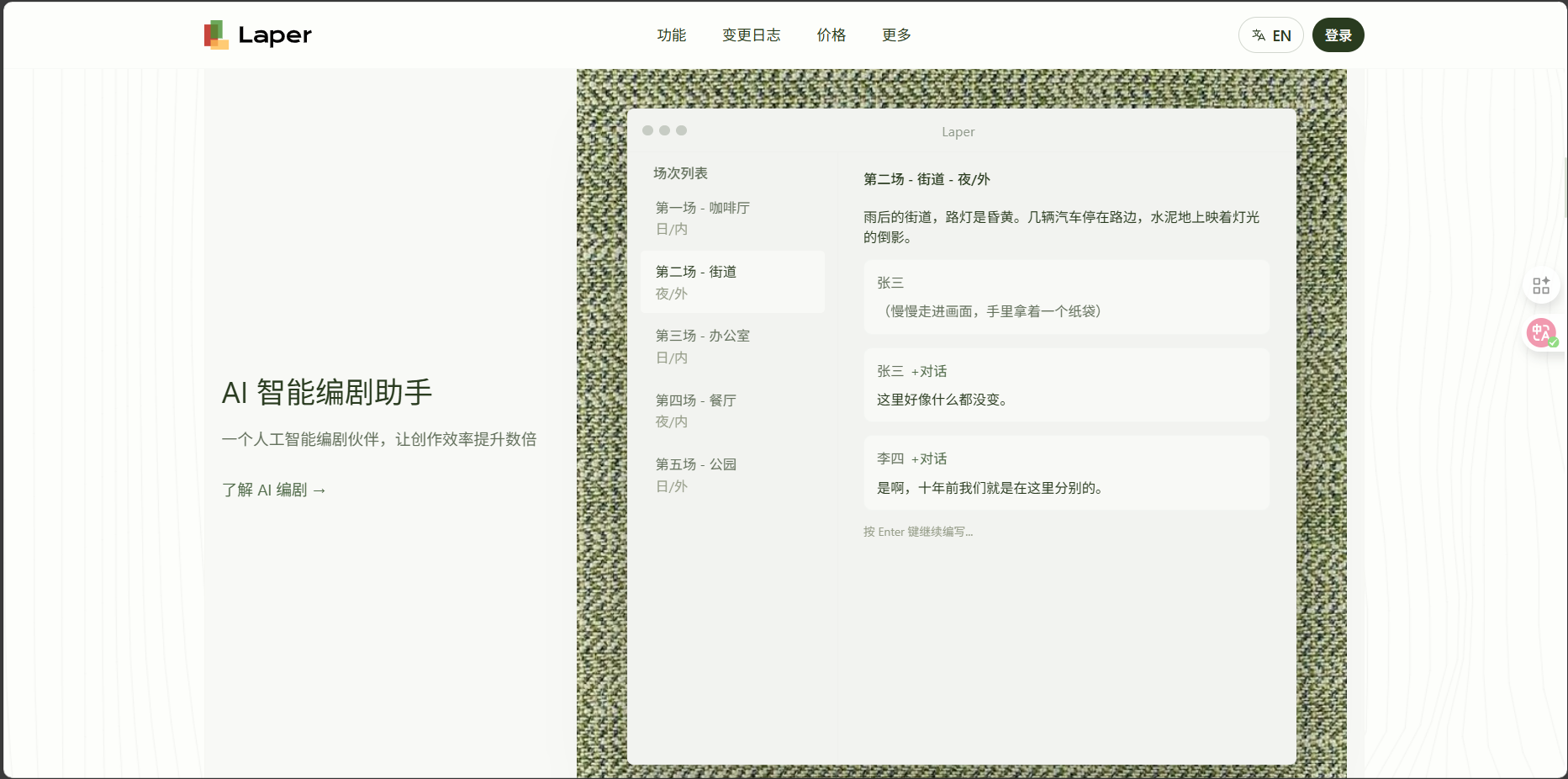The image size is (1568, 779).
Task: Click the second gray window dot
Action: tap(664, 130)
